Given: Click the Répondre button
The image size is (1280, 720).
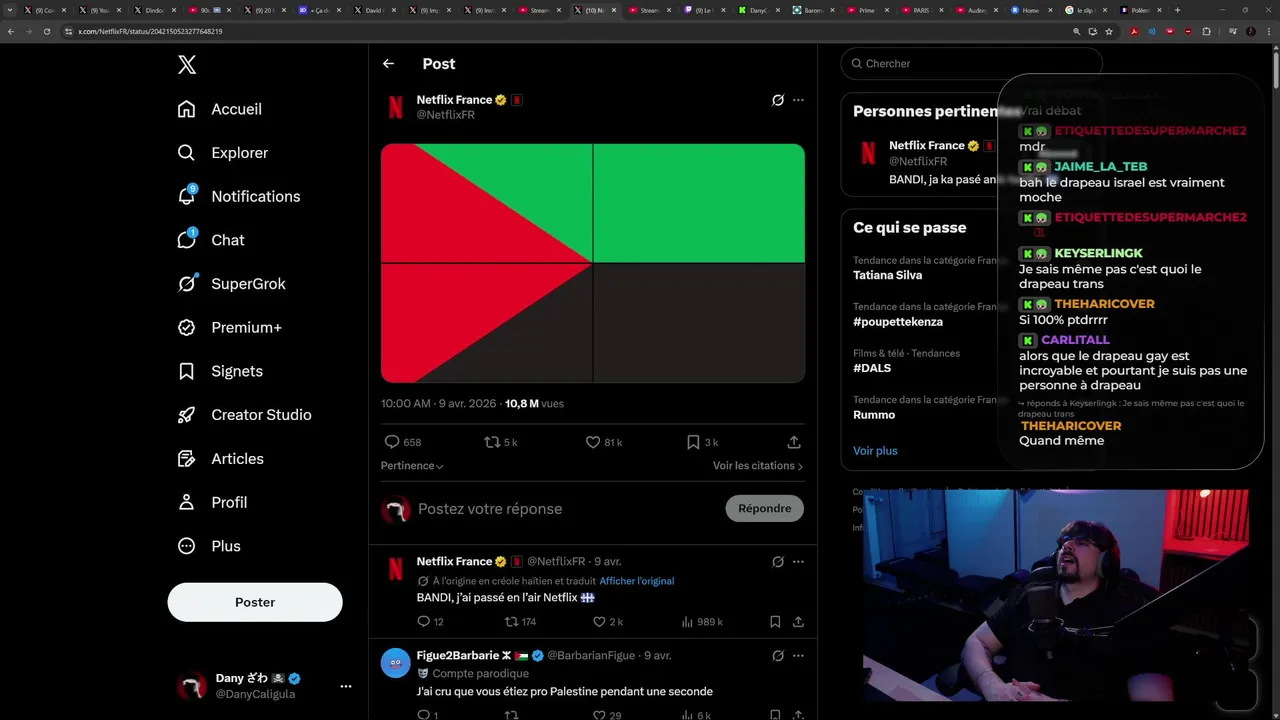Looking at the screenshot, I should pyautogui.click(x=764, y=509).
